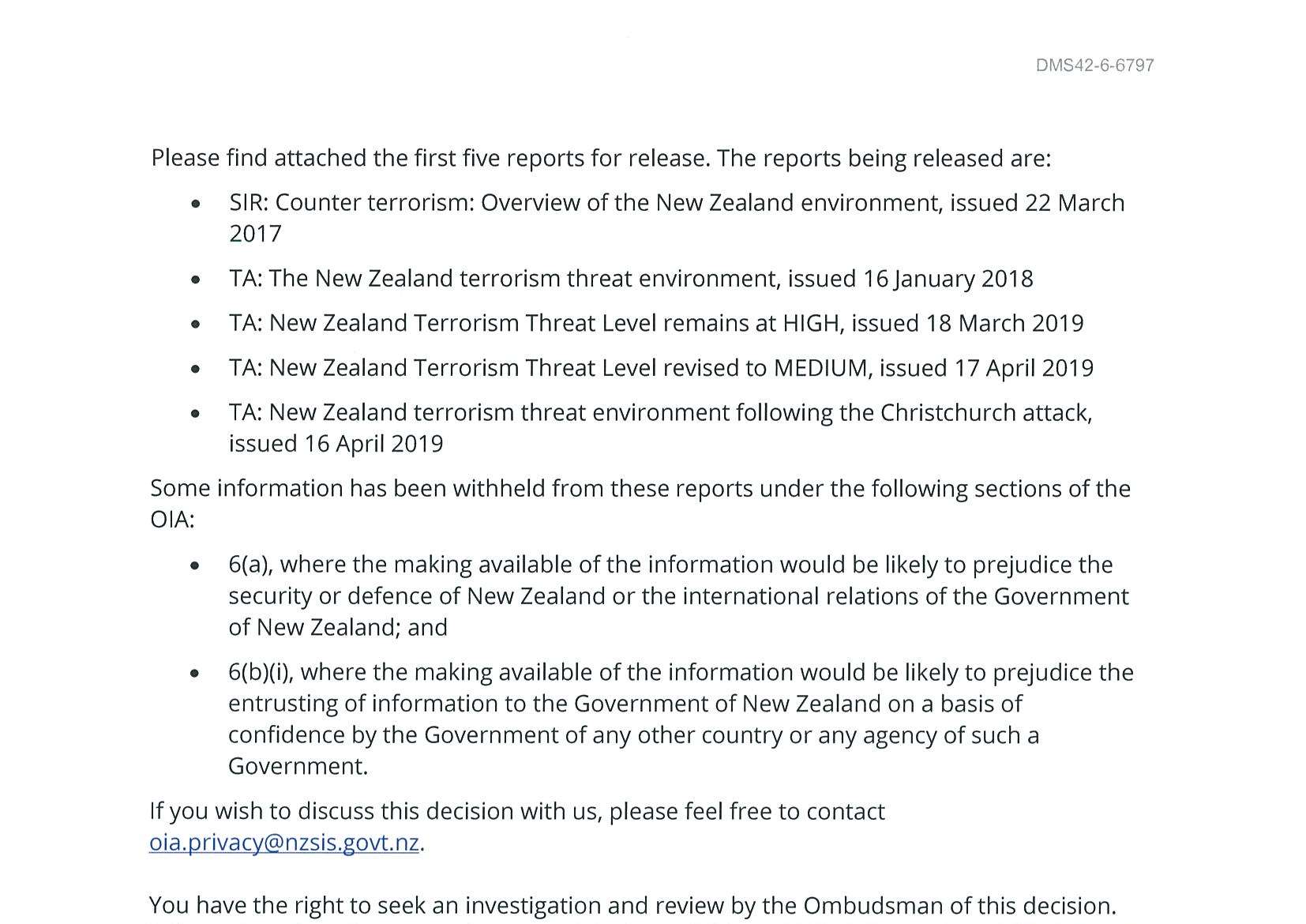Image resolution: width=1306 pixels, height=924 pixels.
Task: Click the 'of New Zealand; and' line
Action: (x=337, y=627)
